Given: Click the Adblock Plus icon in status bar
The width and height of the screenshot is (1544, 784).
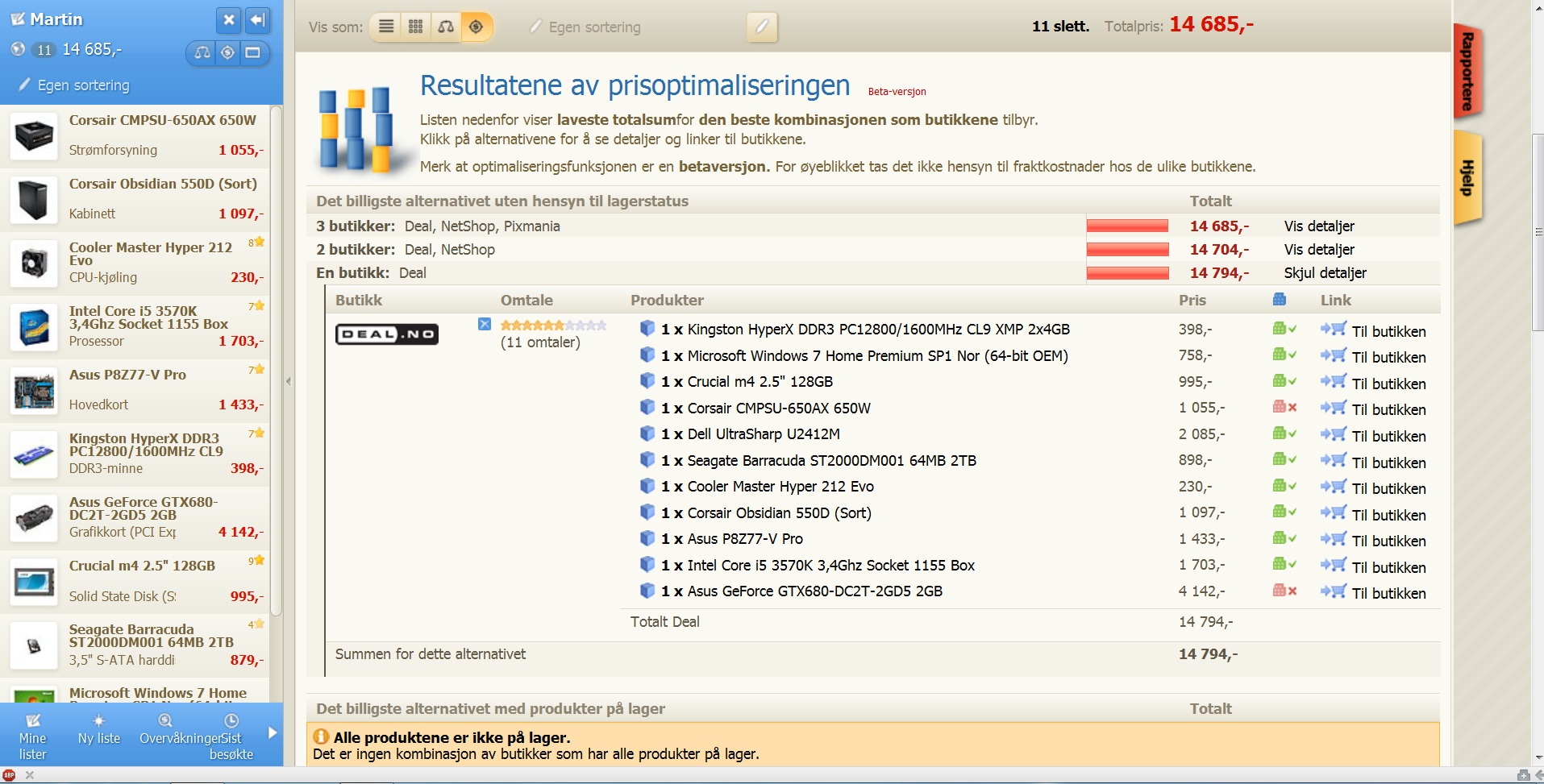Looking at the screenshot, I should [9, 775].
